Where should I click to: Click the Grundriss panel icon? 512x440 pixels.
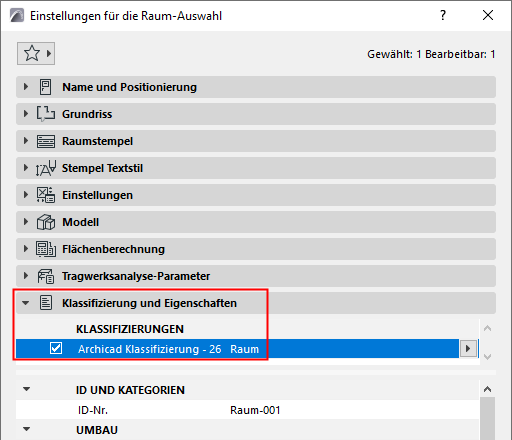tap(46, 114)
